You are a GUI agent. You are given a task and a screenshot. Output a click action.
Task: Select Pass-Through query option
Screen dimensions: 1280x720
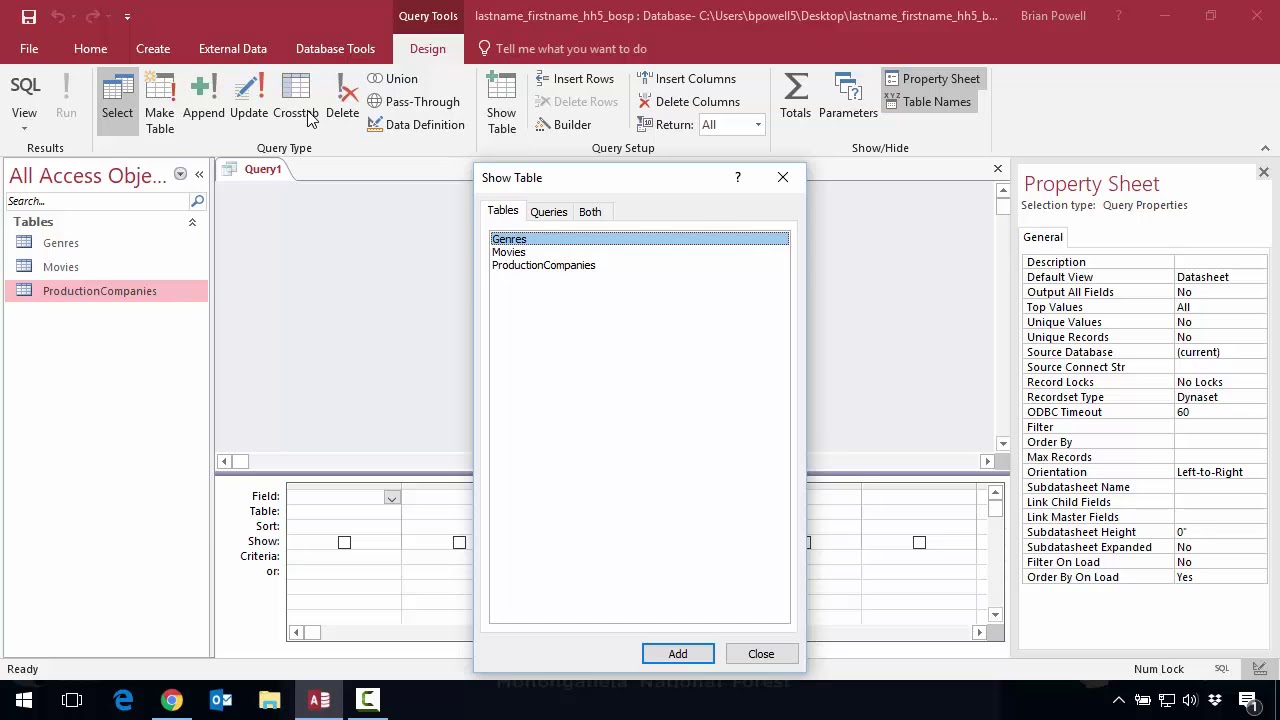coord(414,101)
